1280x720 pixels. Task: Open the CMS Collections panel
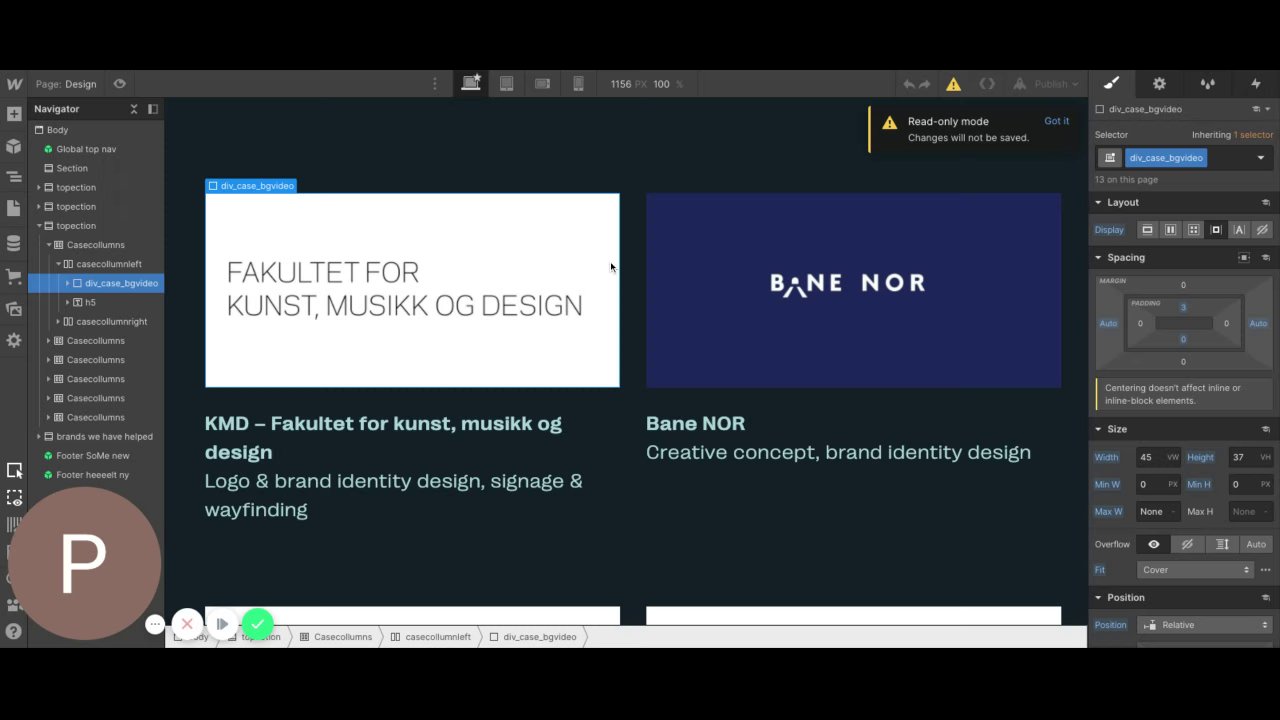(x=13, y=243)
